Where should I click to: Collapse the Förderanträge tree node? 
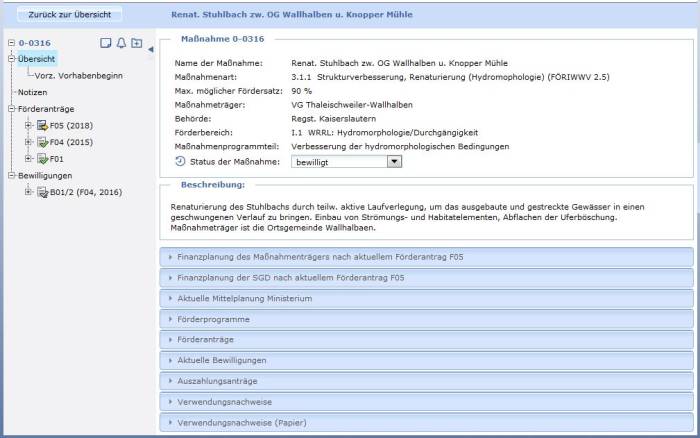click(x=12, y=108)
